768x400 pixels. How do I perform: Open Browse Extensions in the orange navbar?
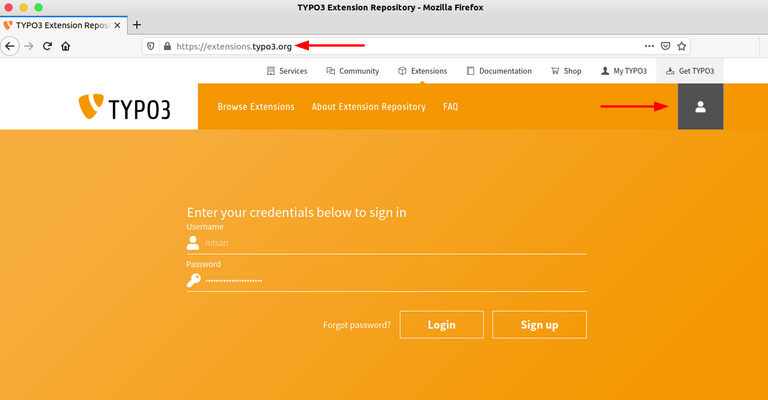click(x=256, y=107)
